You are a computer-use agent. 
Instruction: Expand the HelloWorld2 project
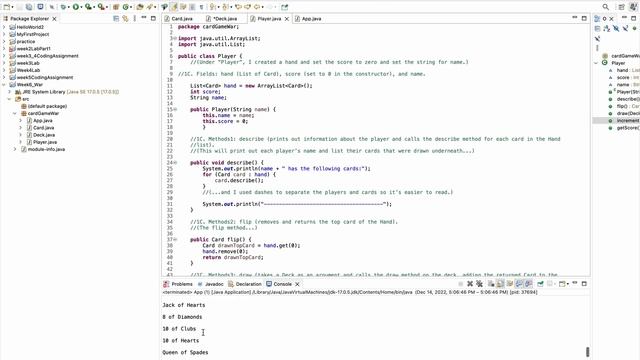coord(4,27)
